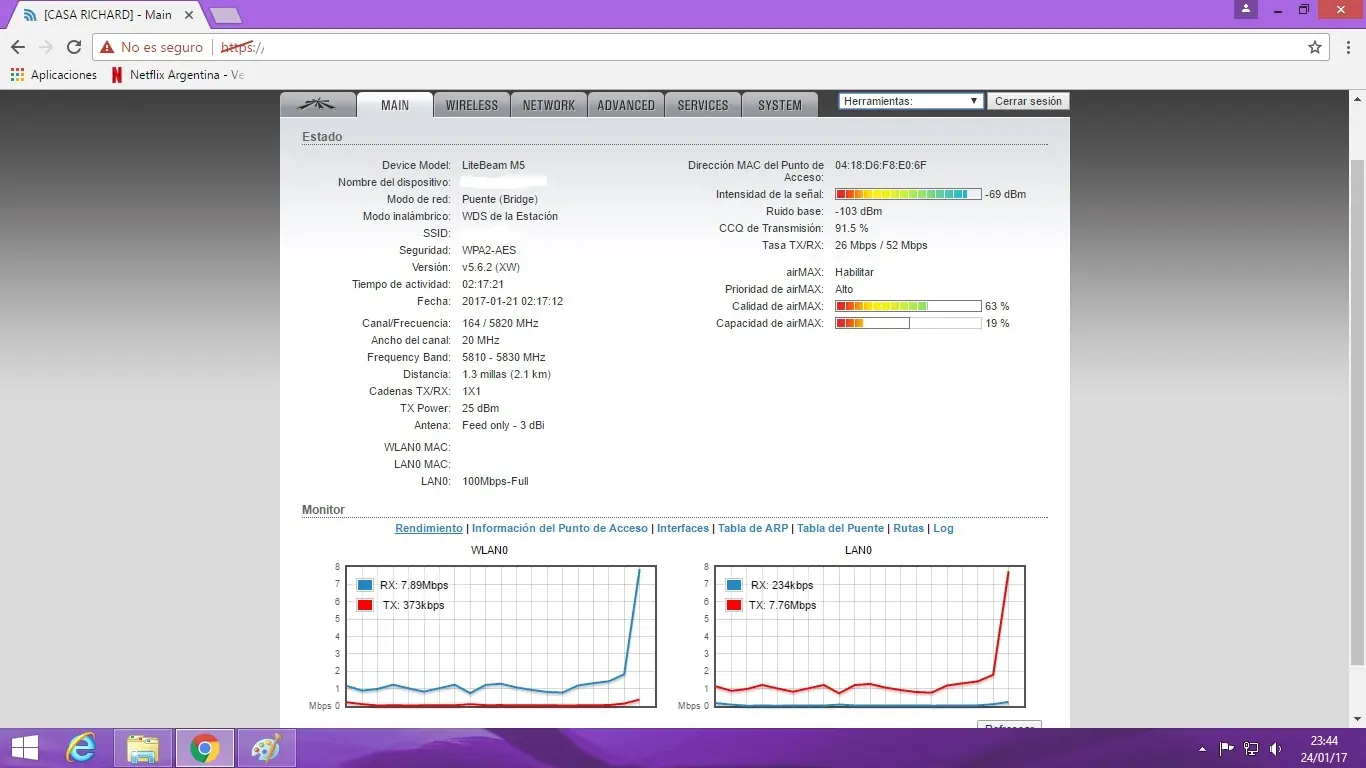This screenshot has height=768, width=1366.
Task: Click the 'WPA2-AES' security value
Action: tap(489, 250)
